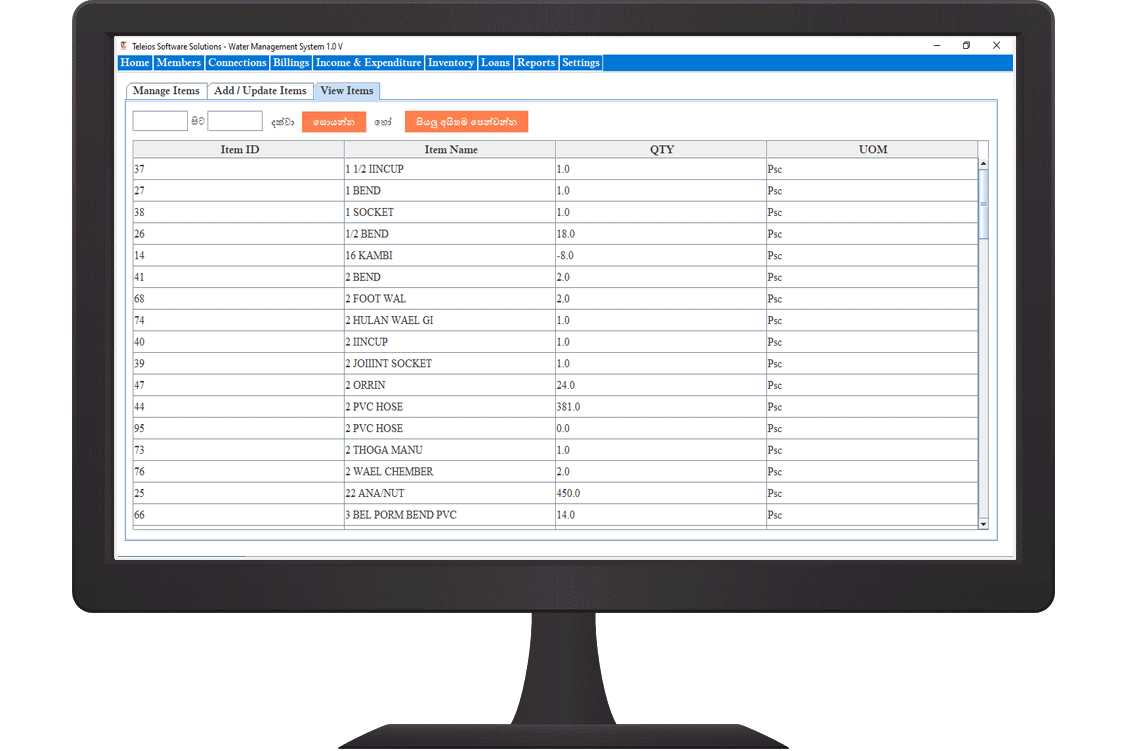Screen dimensions: 1129x751
Task: Switch to the Add / Update Items tab
Action: point(260,91)
